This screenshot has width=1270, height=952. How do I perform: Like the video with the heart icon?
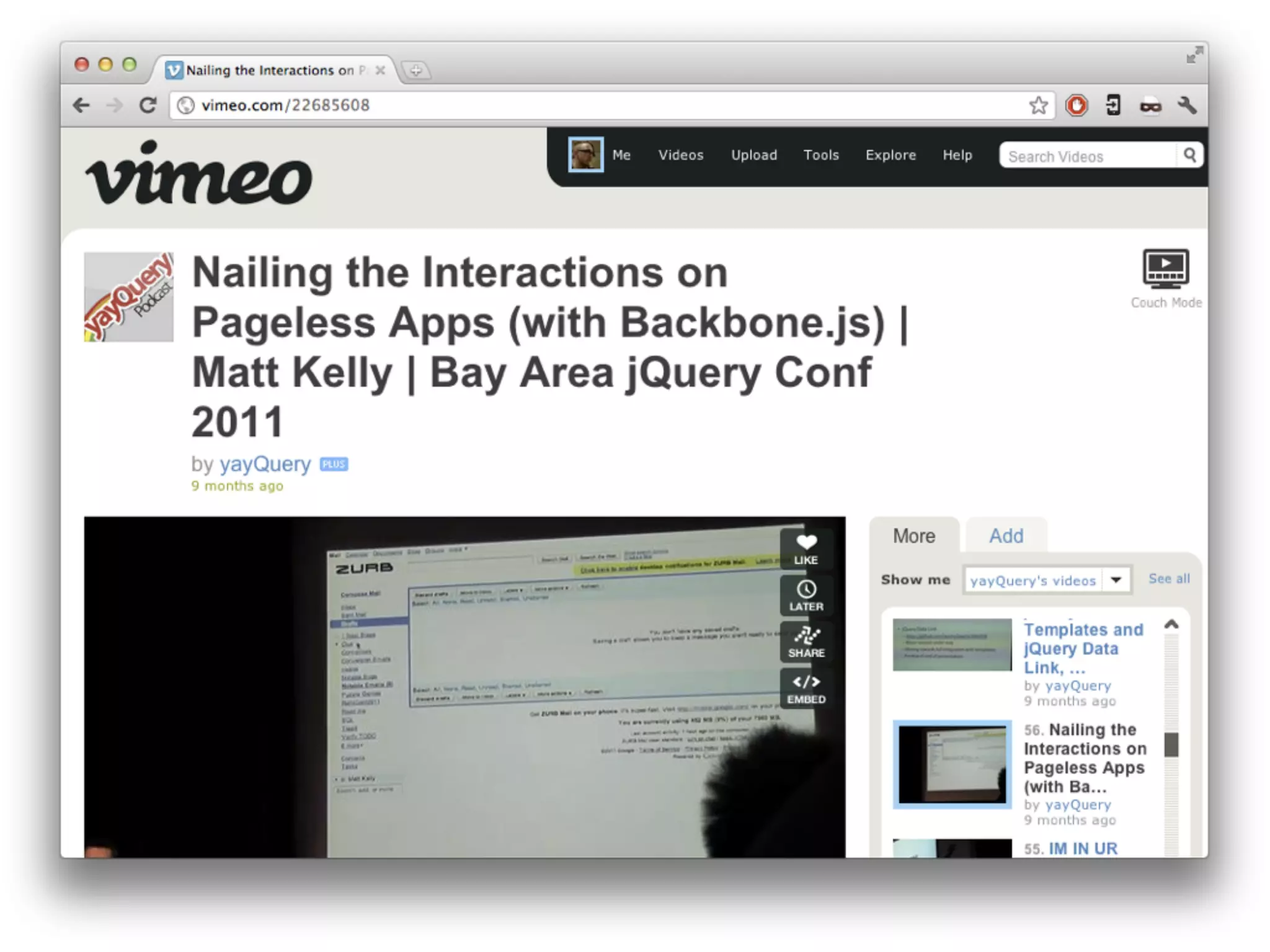[806, 549]
